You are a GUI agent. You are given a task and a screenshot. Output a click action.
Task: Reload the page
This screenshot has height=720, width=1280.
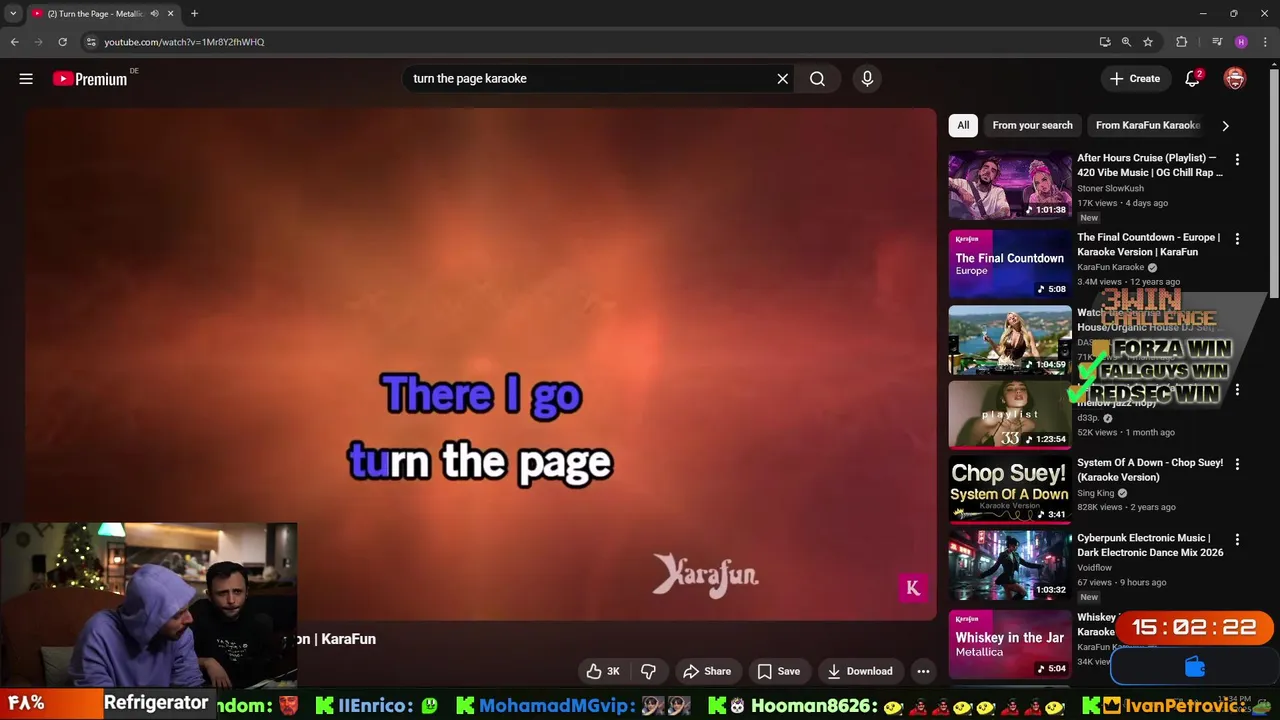coord(63,42)
